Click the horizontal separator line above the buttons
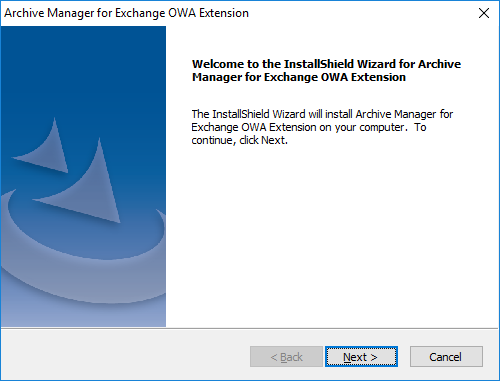Viewport: 500px width, 381px height. tap(249, 328)
